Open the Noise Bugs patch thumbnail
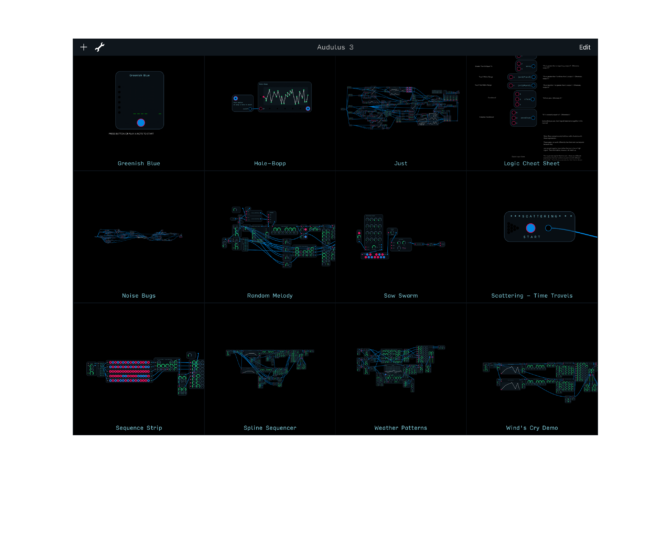The height and width of the screenshot is (554, 666). pos(138,235)
